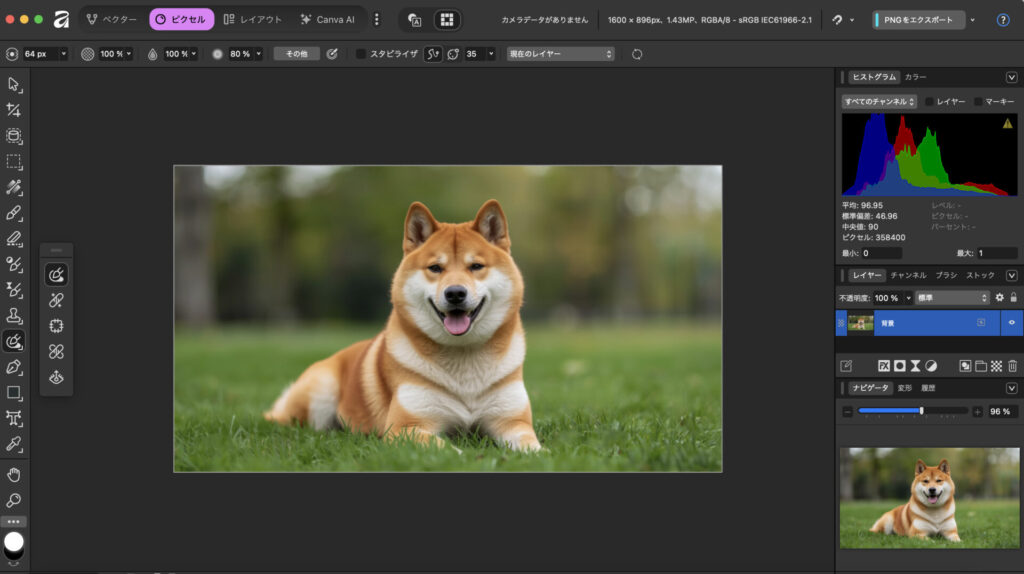The height and width of the screenshot is (574, 1024).
Task: Open the チャンネル panel tab
Action: pyautogui.click(x=908, y=275)
